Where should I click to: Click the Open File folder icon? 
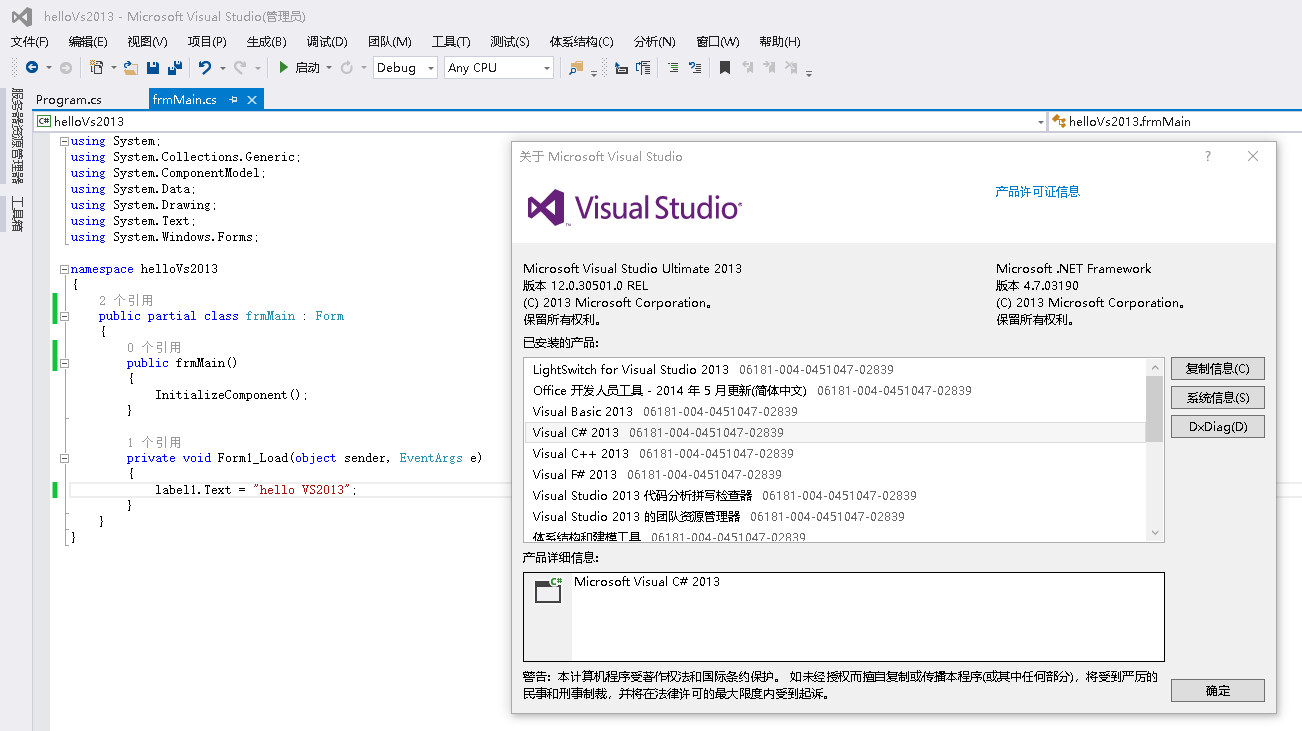(131, 68)
